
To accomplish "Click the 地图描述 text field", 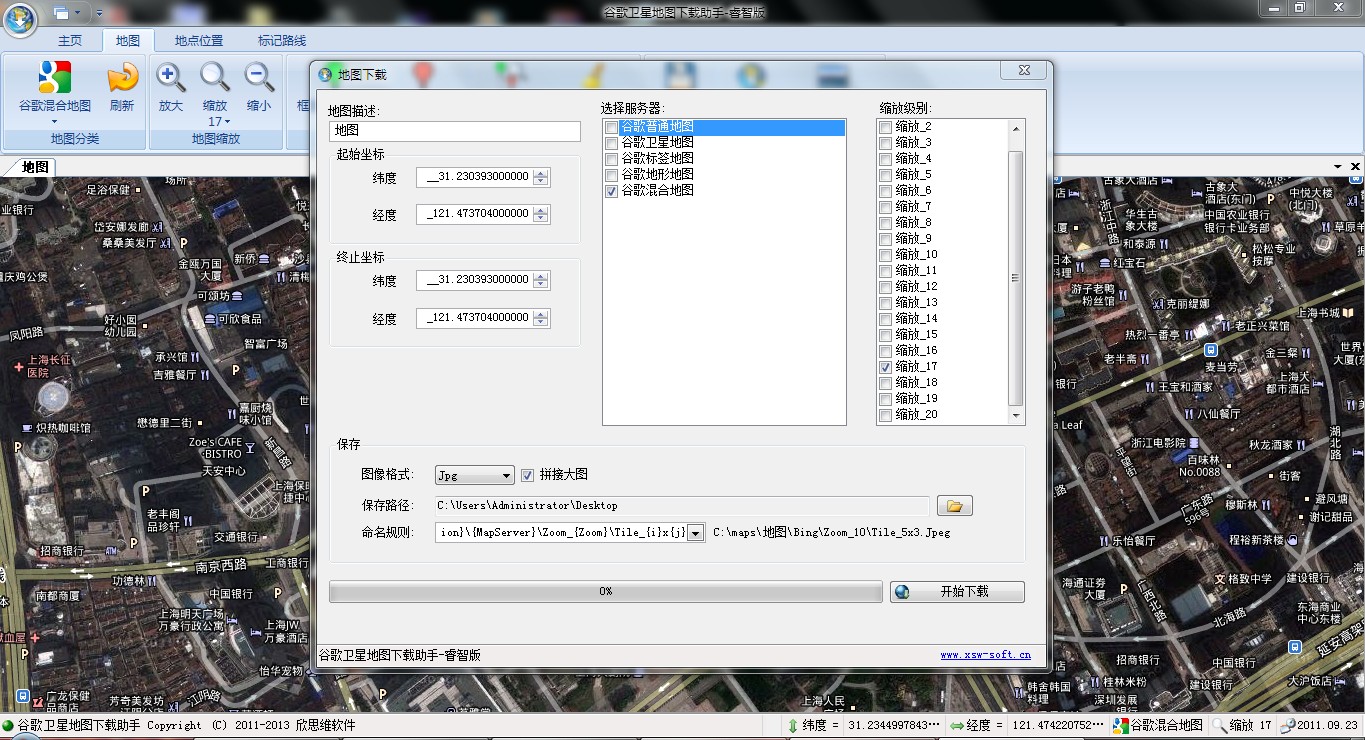I will coord(455,131).
